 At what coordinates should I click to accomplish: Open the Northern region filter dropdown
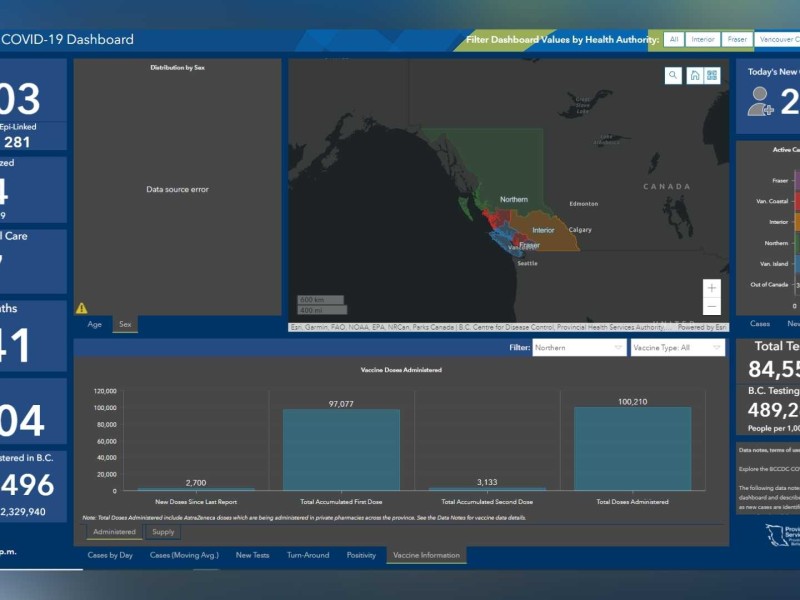pos(578,348)
